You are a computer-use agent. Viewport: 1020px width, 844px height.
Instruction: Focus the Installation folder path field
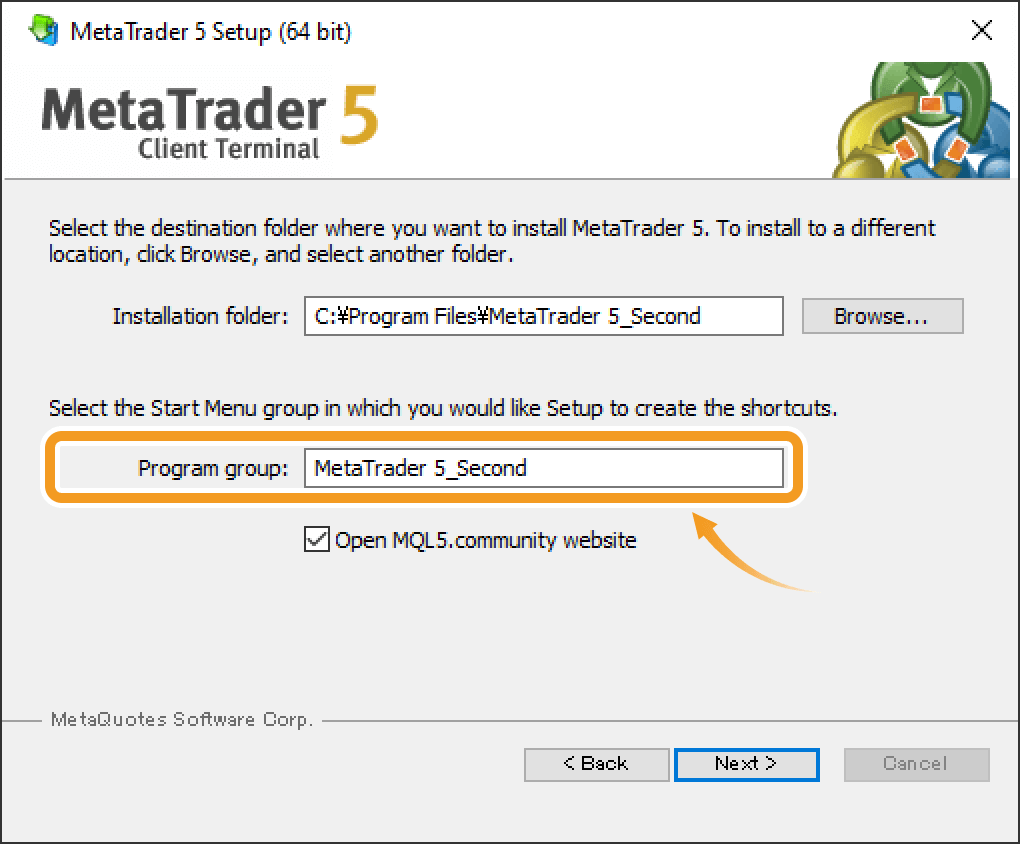[x=543, y=317]
